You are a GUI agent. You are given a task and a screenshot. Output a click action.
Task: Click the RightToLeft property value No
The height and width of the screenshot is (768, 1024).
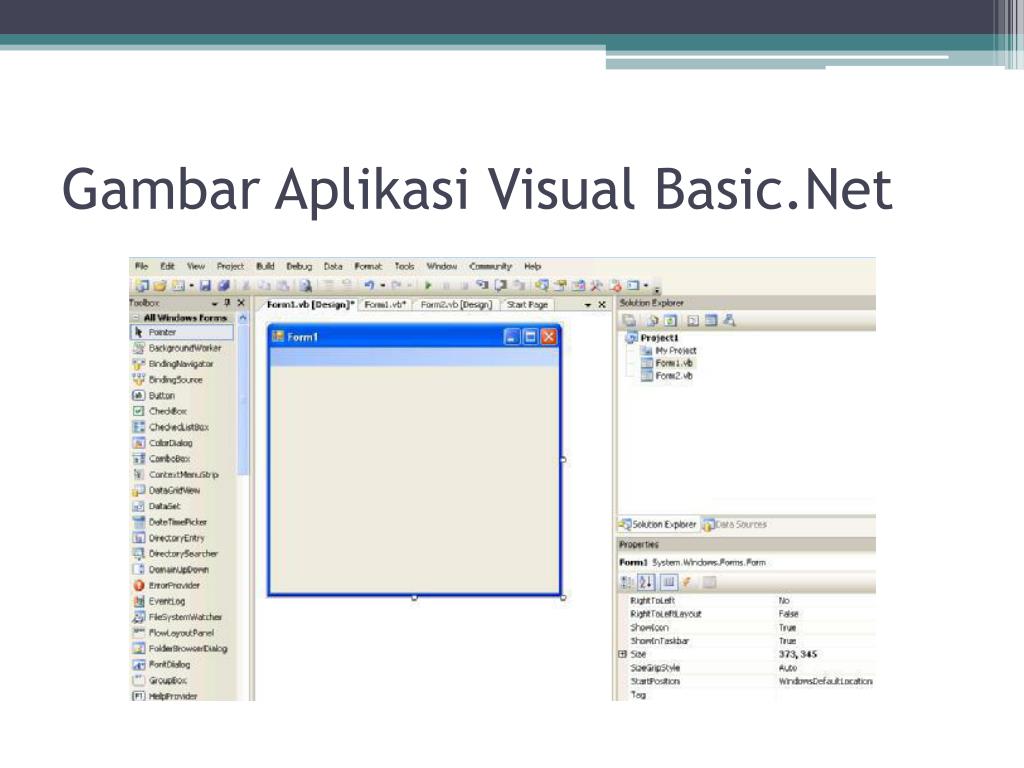[x=784, y=601]
